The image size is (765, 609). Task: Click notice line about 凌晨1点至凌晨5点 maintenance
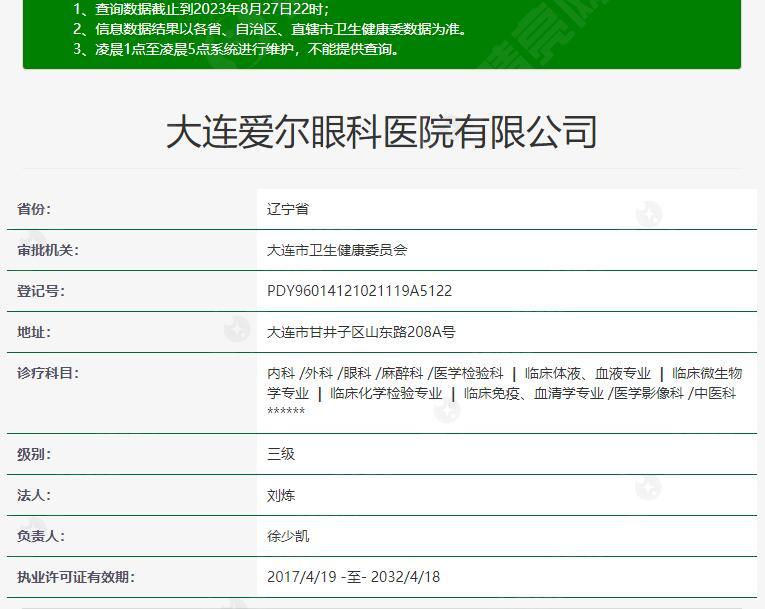237,49
